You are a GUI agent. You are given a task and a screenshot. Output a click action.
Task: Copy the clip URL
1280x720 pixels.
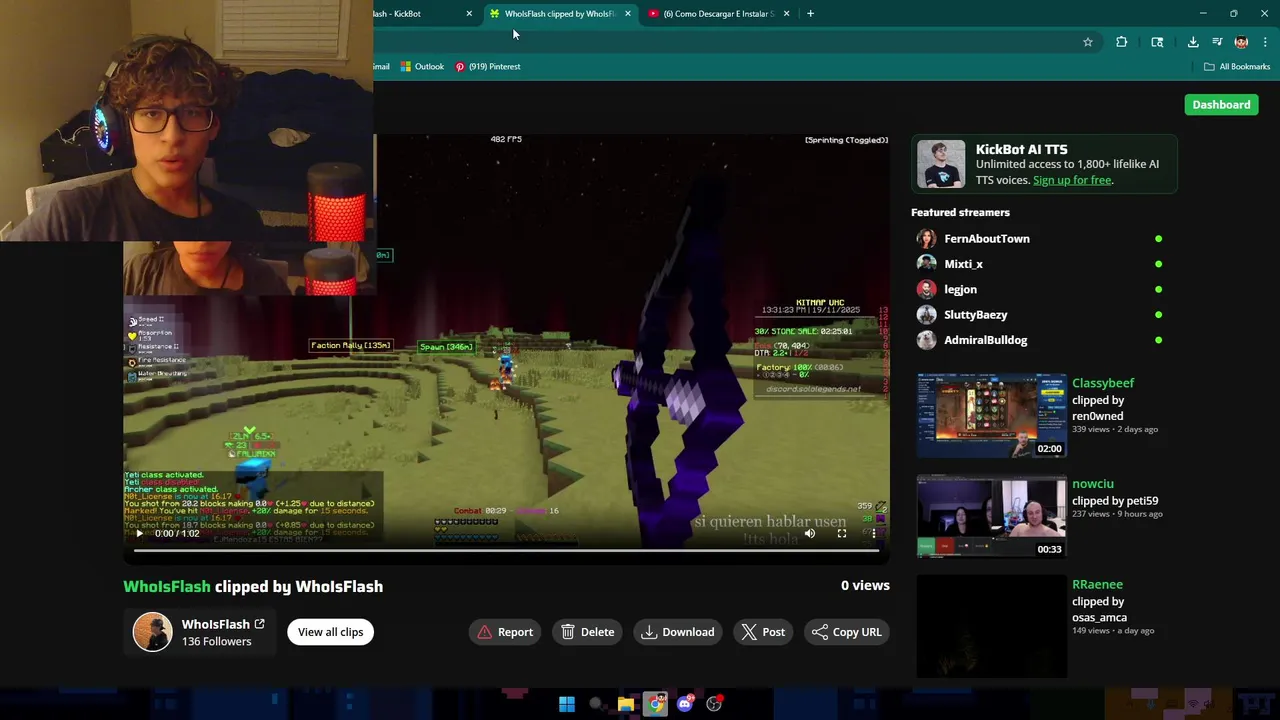[x=847, y=632]
